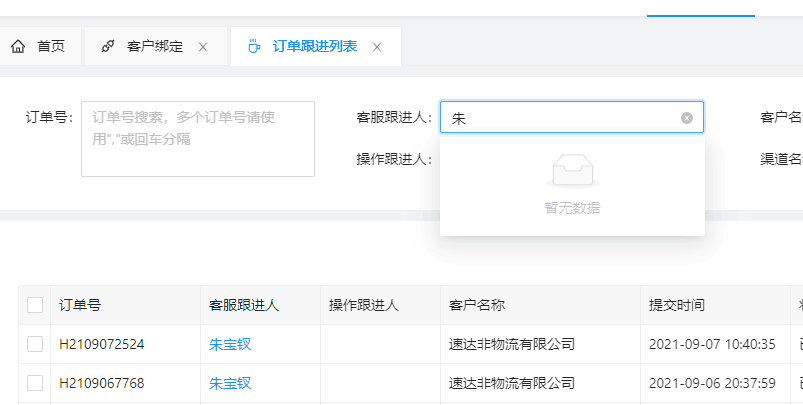Open 朱宝钗 link in first row
803x405 pixels.
pyautogui.click(x=229, y=344)
